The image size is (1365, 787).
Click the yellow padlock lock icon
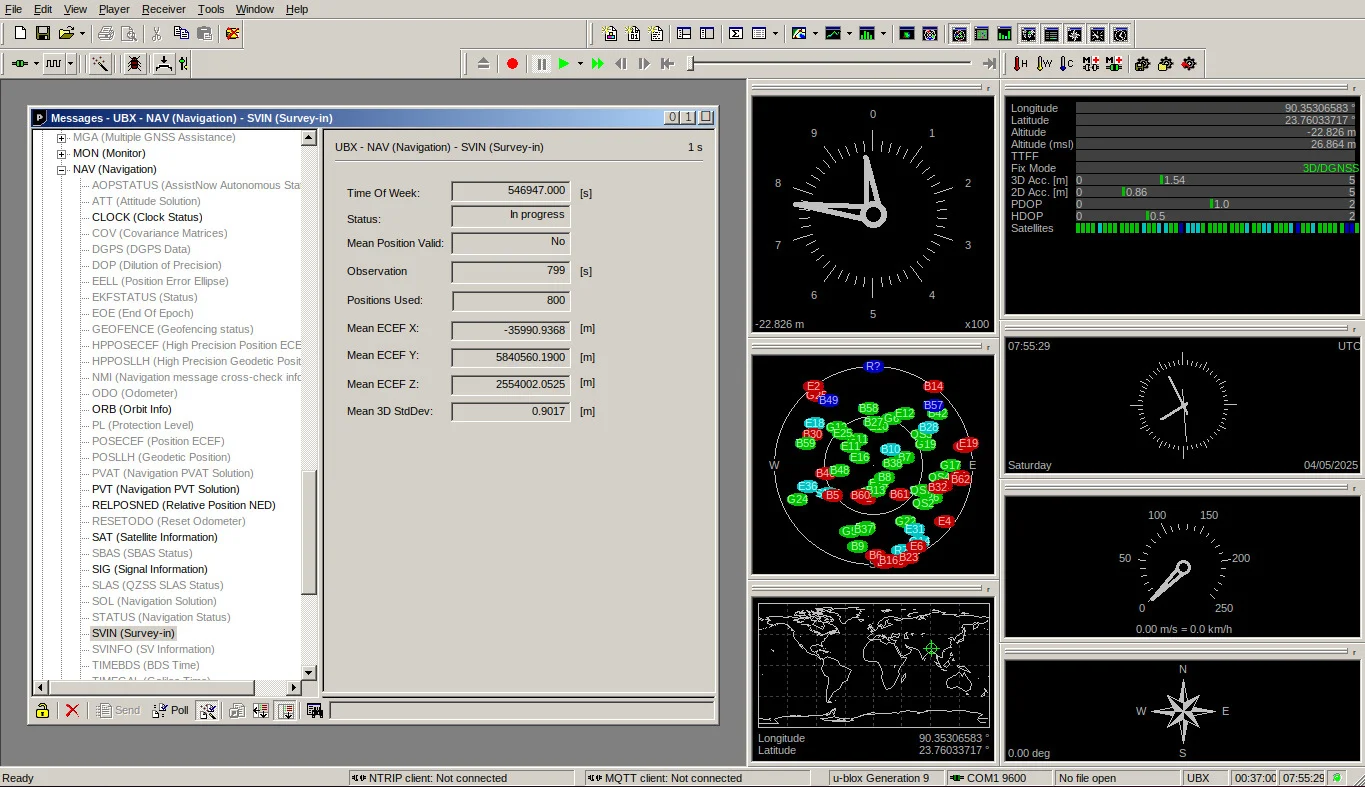(x=43, y=710)
